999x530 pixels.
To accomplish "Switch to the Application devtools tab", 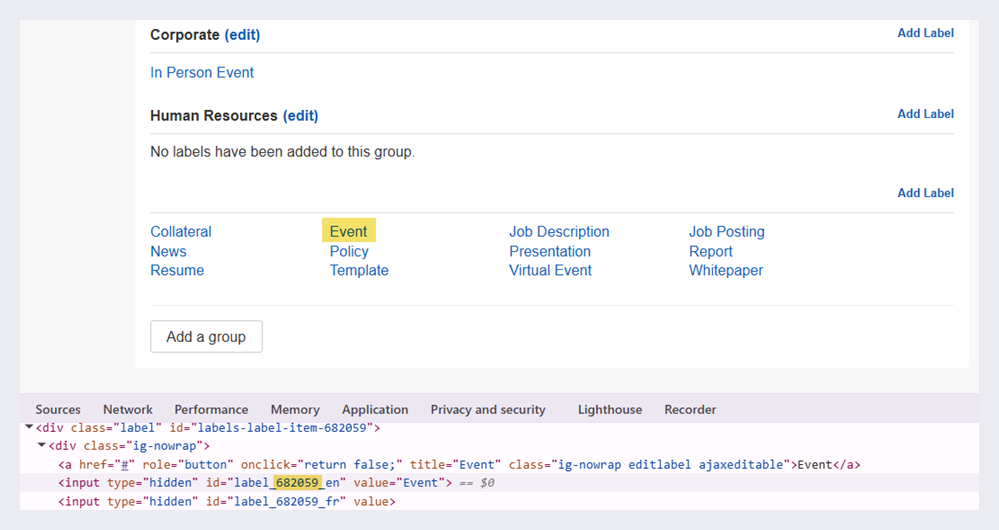I will point(375,410).
